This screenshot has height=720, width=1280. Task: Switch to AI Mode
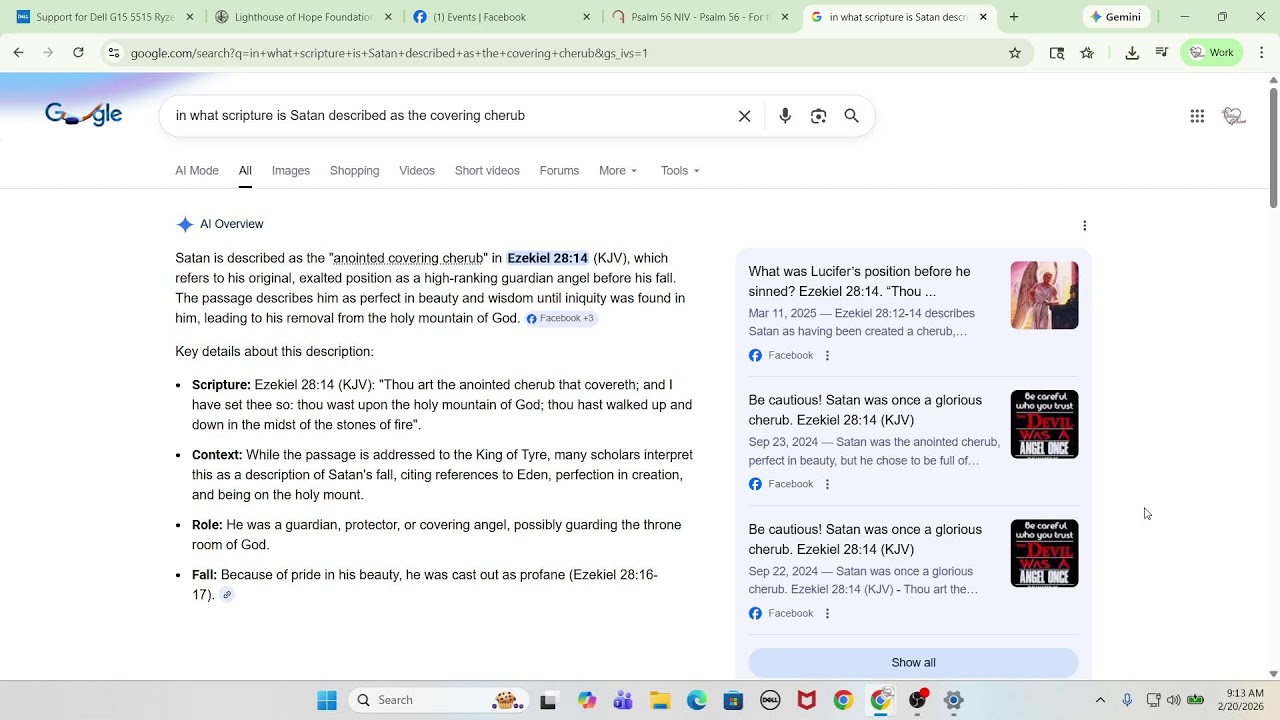(197, 171)
